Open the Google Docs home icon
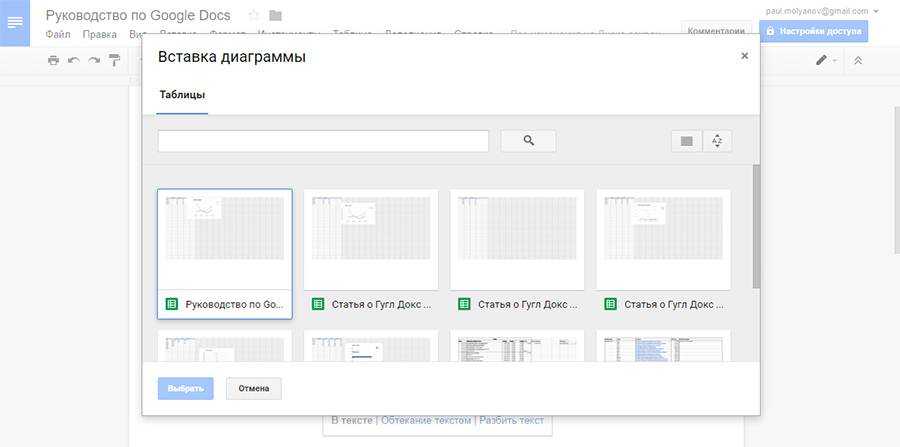The width and height of the screenshot is (900, 447). [15, 23]
